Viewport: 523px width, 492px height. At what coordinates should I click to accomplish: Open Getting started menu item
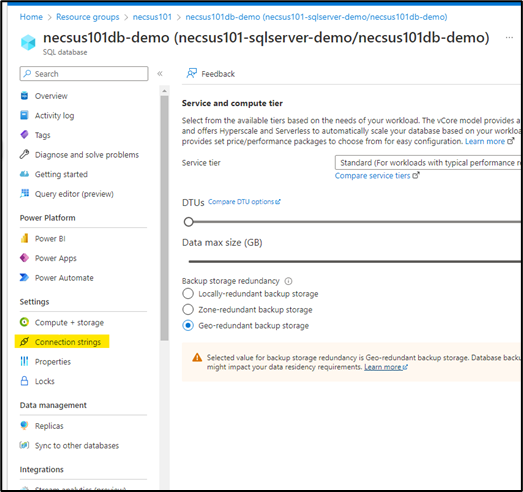click(x=61, y=174)
